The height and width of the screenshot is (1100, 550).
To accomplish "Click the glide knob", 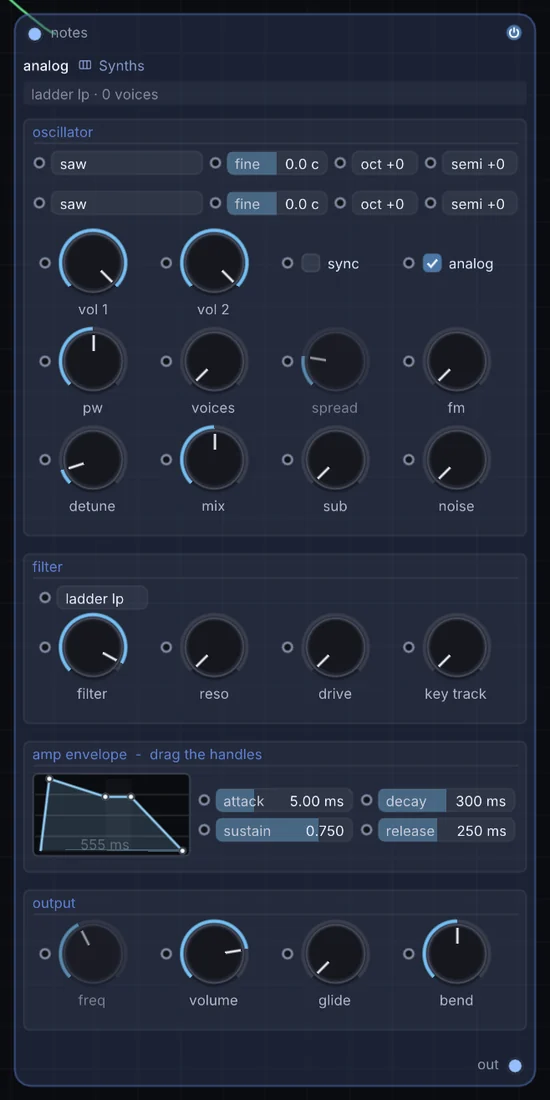I will tap(335, 953).
